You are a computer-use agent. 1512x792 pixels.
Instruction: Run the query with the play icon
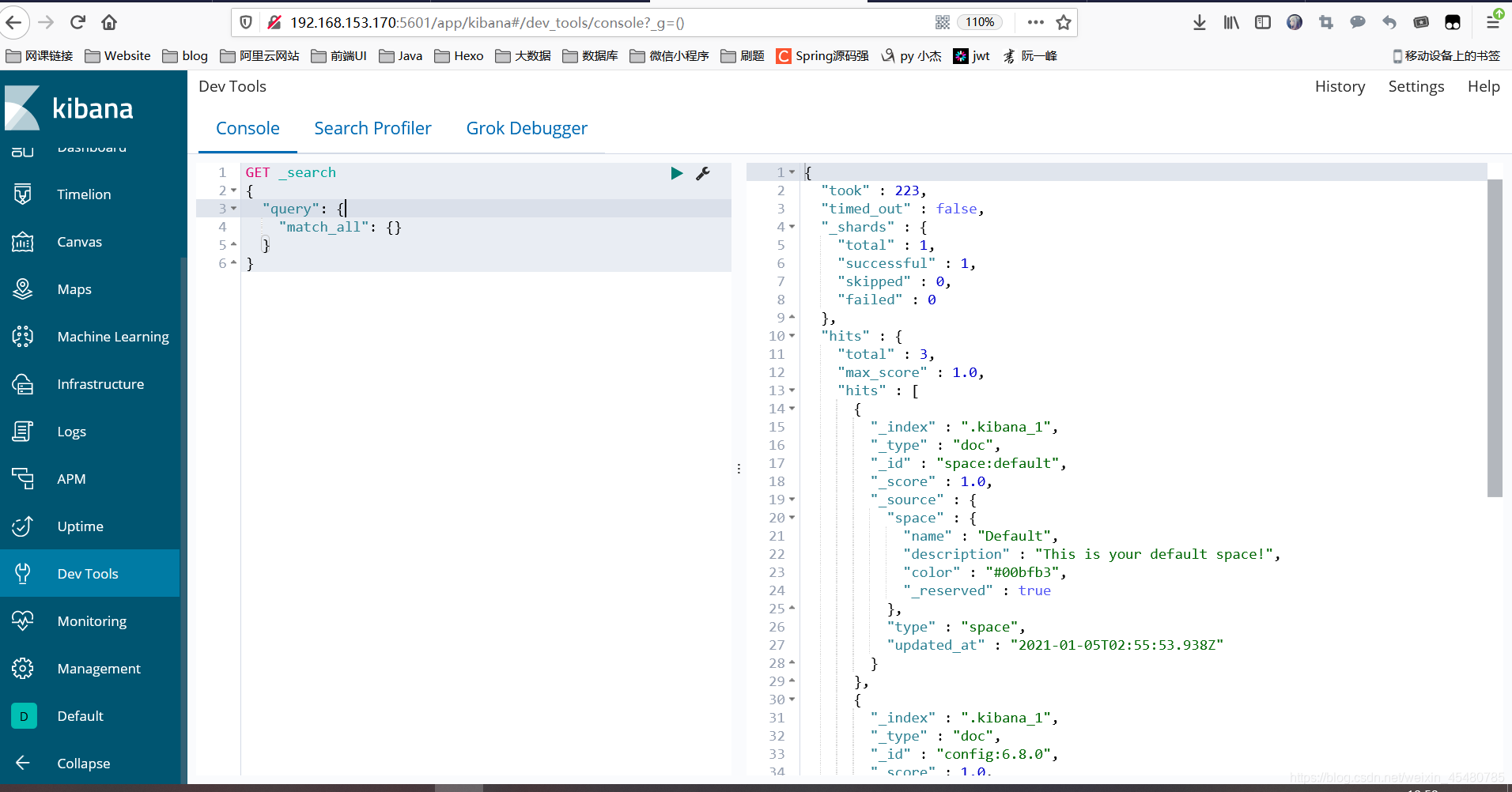click(x=676, y=173)
